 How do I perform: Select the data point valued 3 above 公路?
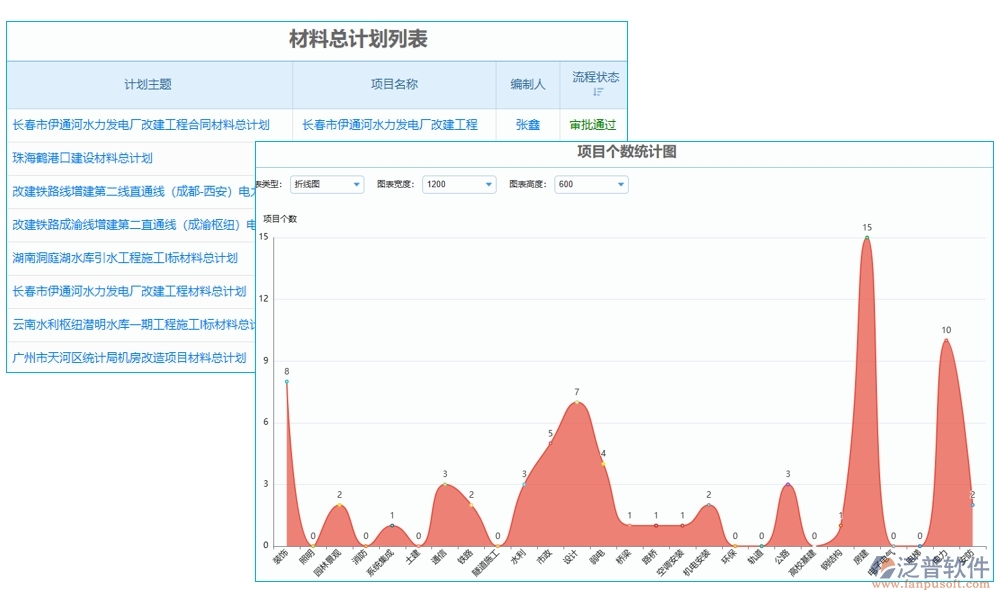788,483
